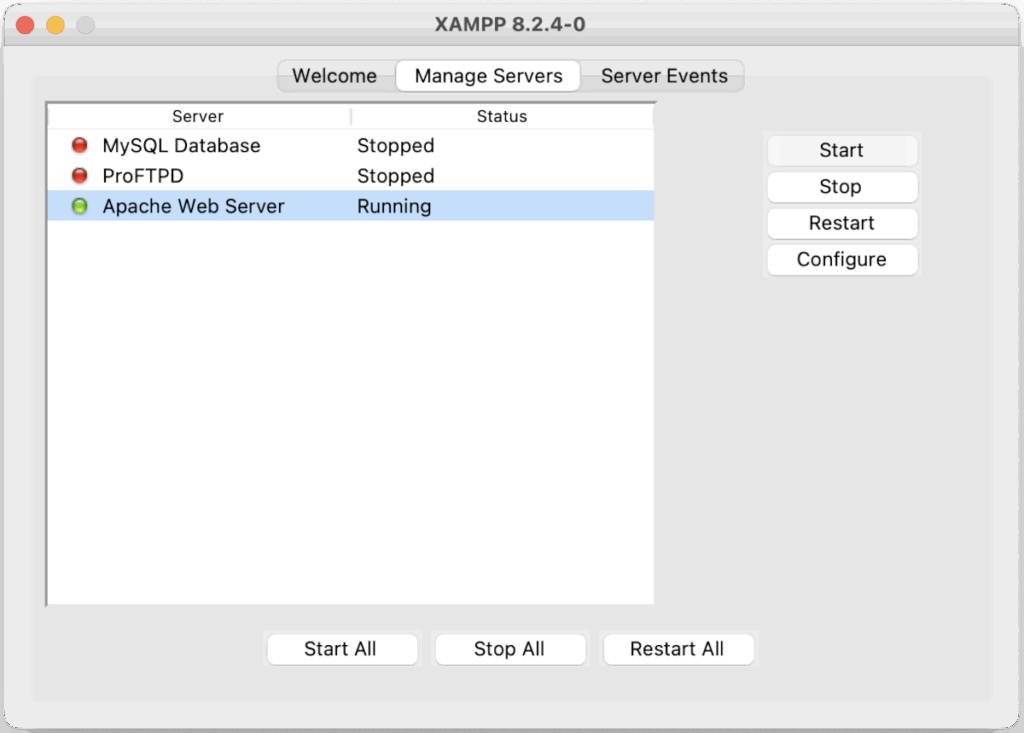The width and height of the screenshot is (1024, 733).
Task: Click the red status icon beside ProFTPD
Action: click(80, 176)
